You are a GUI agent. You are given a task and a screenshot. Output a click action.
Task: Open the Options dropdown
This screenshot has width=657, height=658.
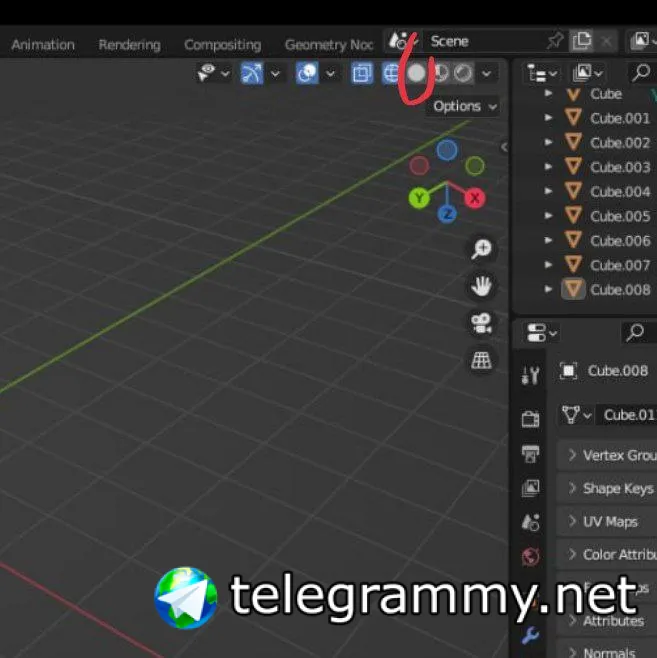[x=464, y=107]
